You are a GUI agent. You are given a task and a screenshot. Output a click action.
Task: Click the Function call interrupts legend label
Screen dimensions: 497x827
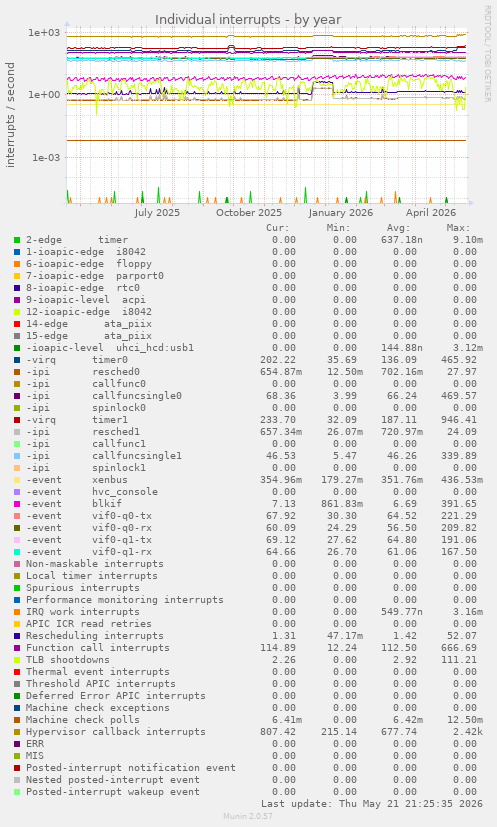[x=98, y=648]
